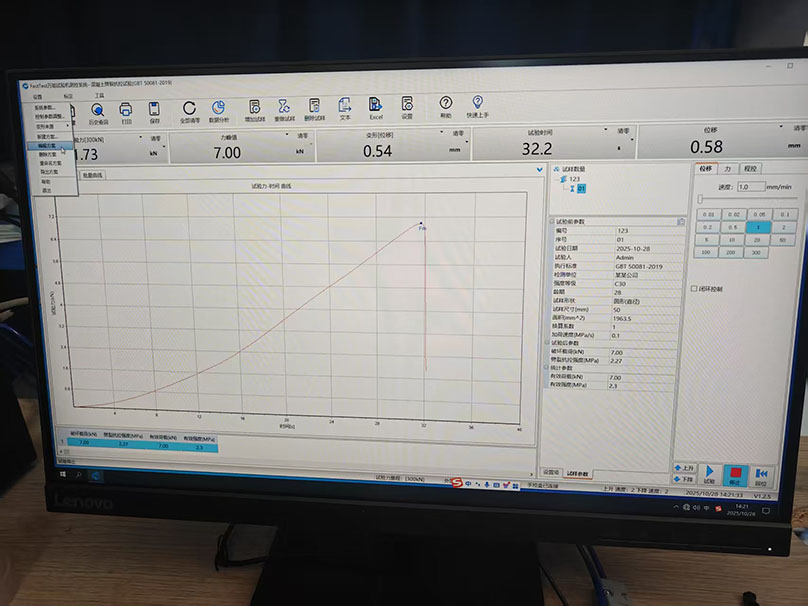Click the speed slider handle

699,199
